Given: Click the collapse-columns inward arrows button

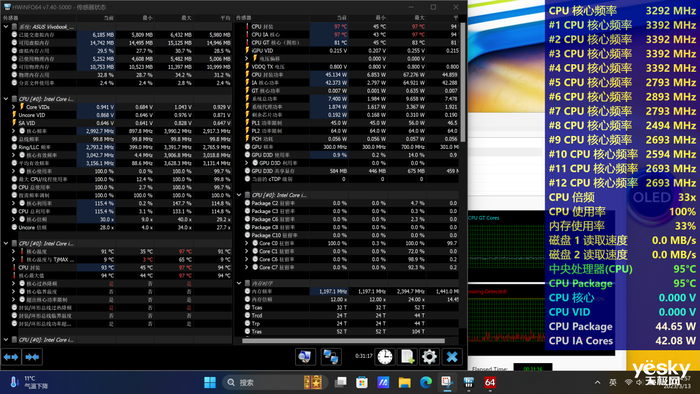Looking at the screenshot, I should pyautogui.click(x=32, y=357).
